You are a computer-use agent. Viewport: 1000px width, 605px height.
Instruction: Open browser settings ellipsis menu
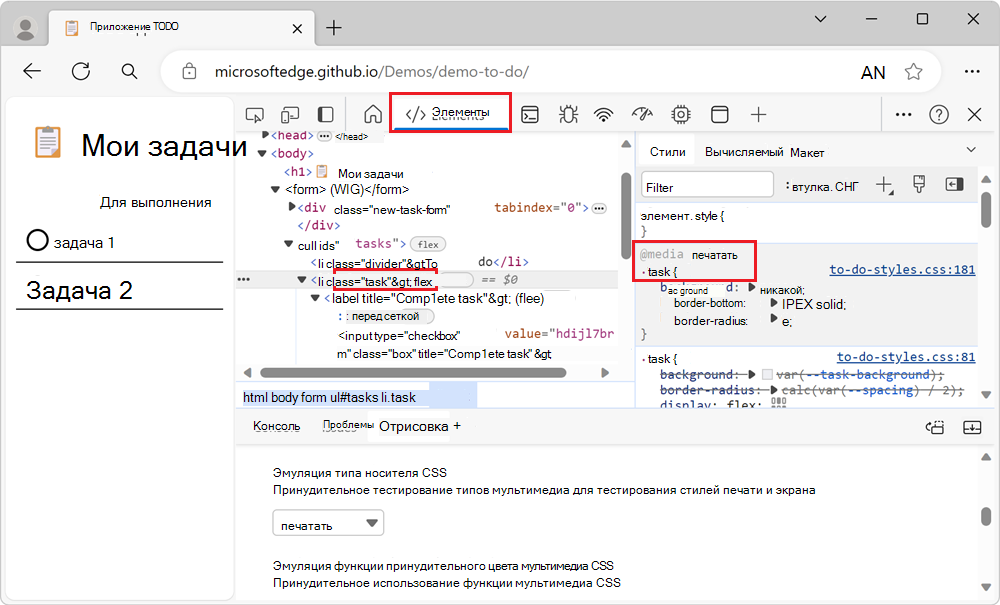point(972,71)
